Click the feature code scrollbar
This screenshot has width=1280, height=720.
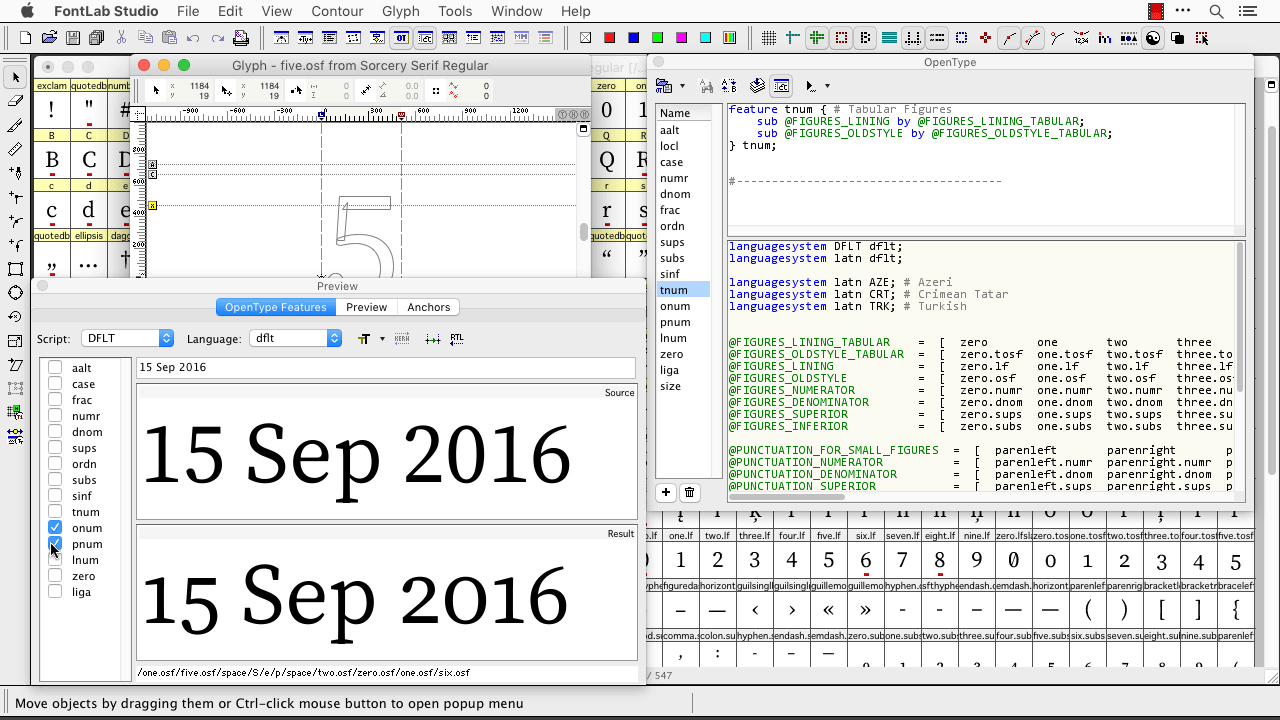click(x=1239, y=316)
